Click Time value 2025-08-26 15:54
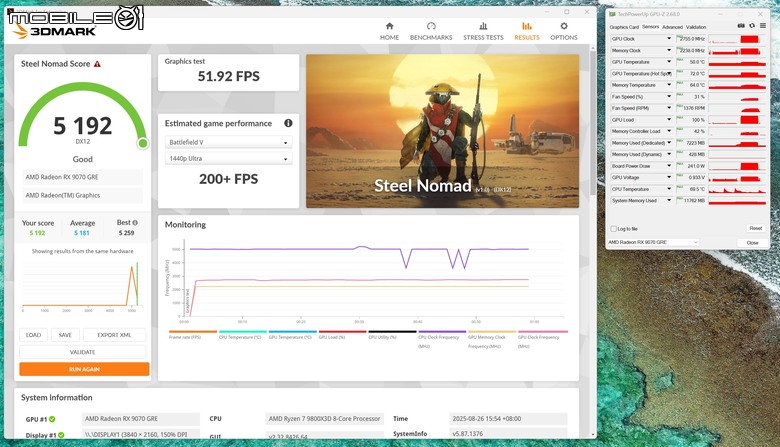This screenshot has height=447, width=780. point(508,419)
